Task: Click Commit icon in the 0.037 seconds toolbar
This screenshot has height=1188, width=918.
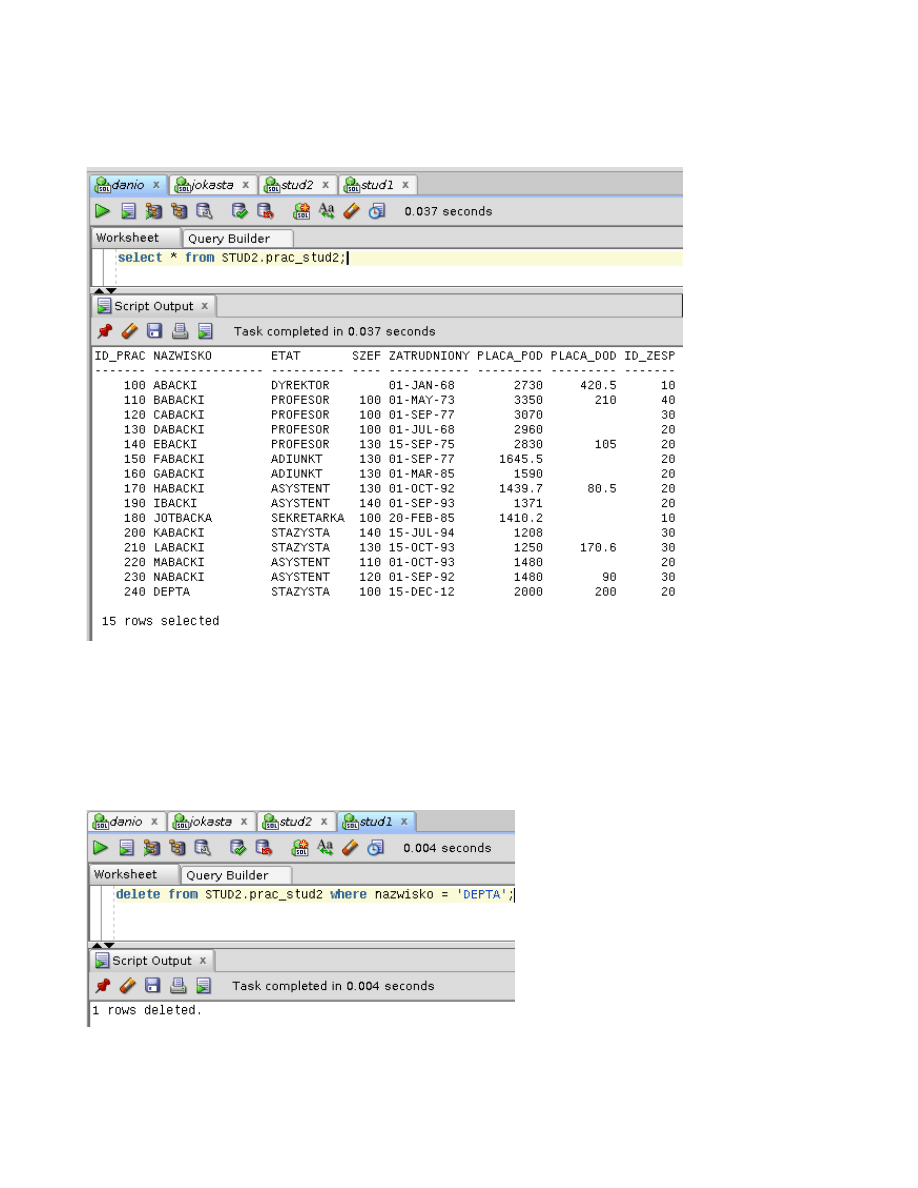Action: 239,211
